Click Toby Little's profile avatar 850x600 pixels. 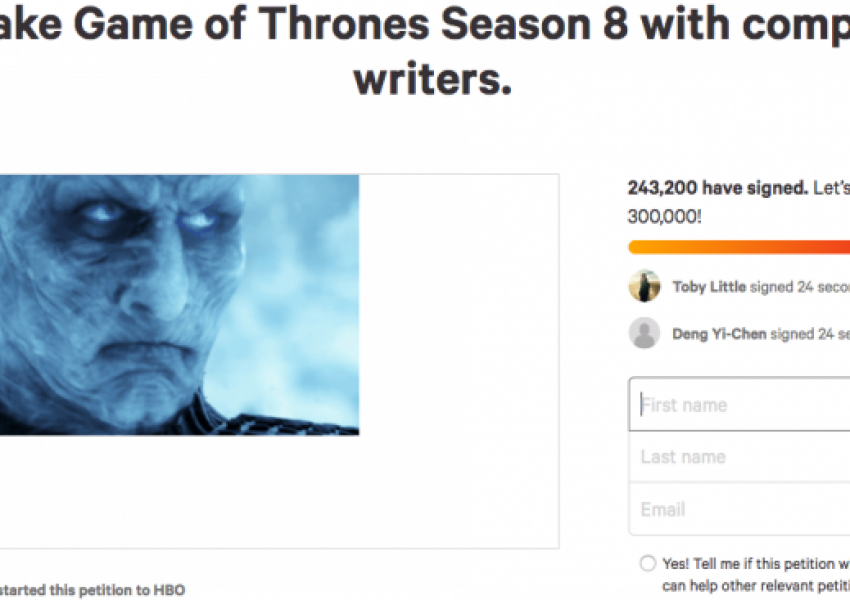click(644, 286)
